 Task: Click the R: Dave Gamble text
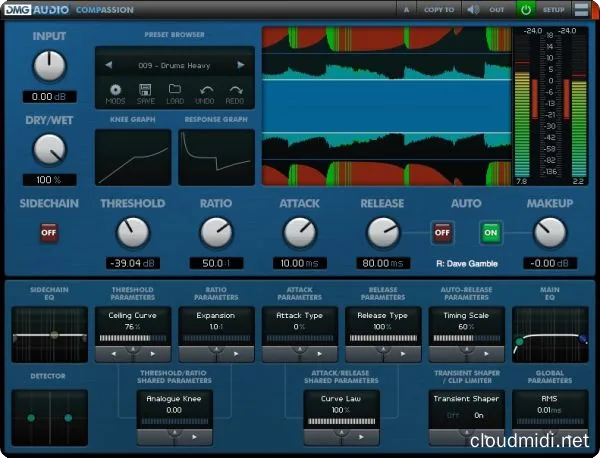pos(466,264)
